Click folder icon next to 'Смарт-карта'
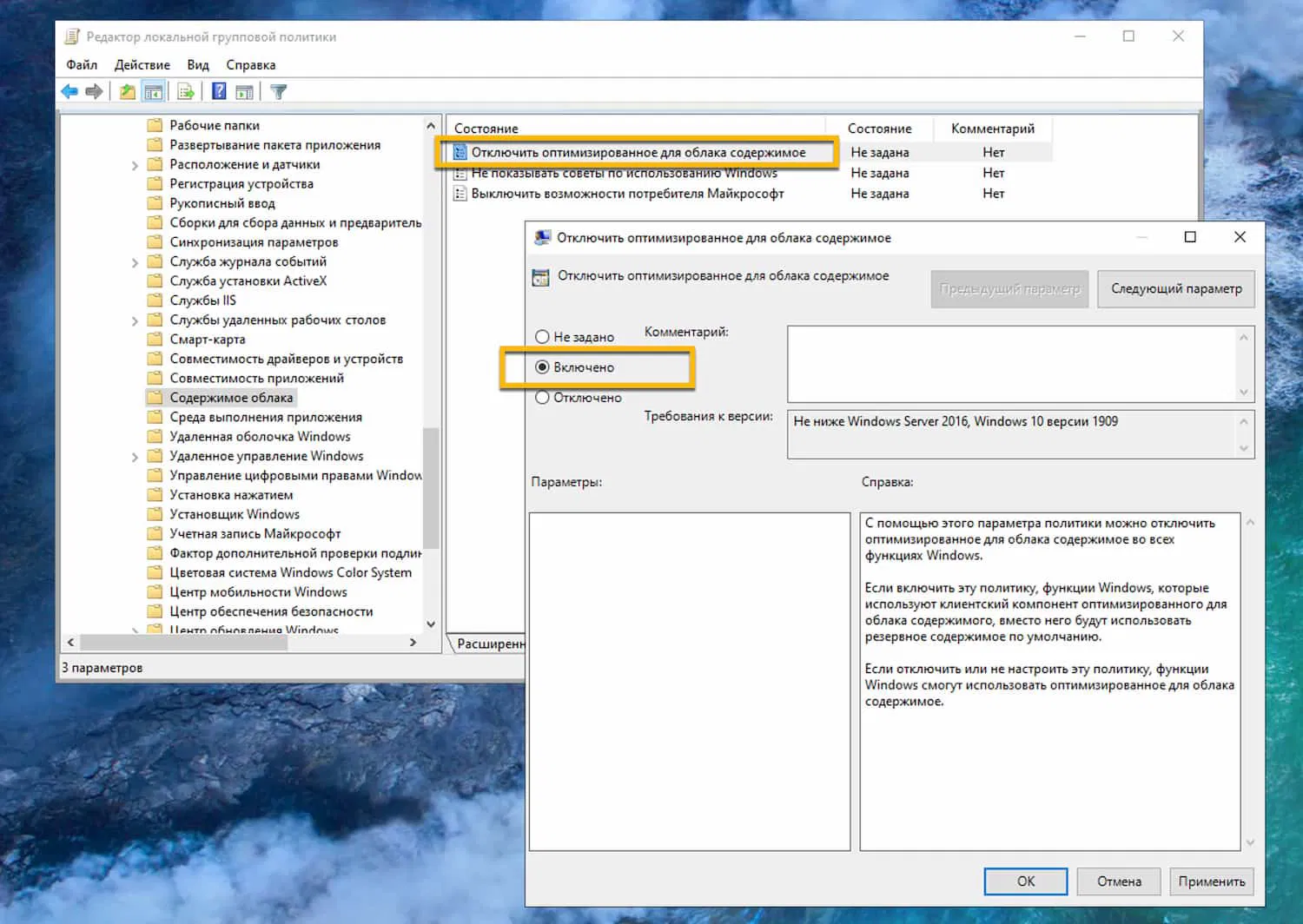This screenshot has width=1303, height=924. pos(155,339)
